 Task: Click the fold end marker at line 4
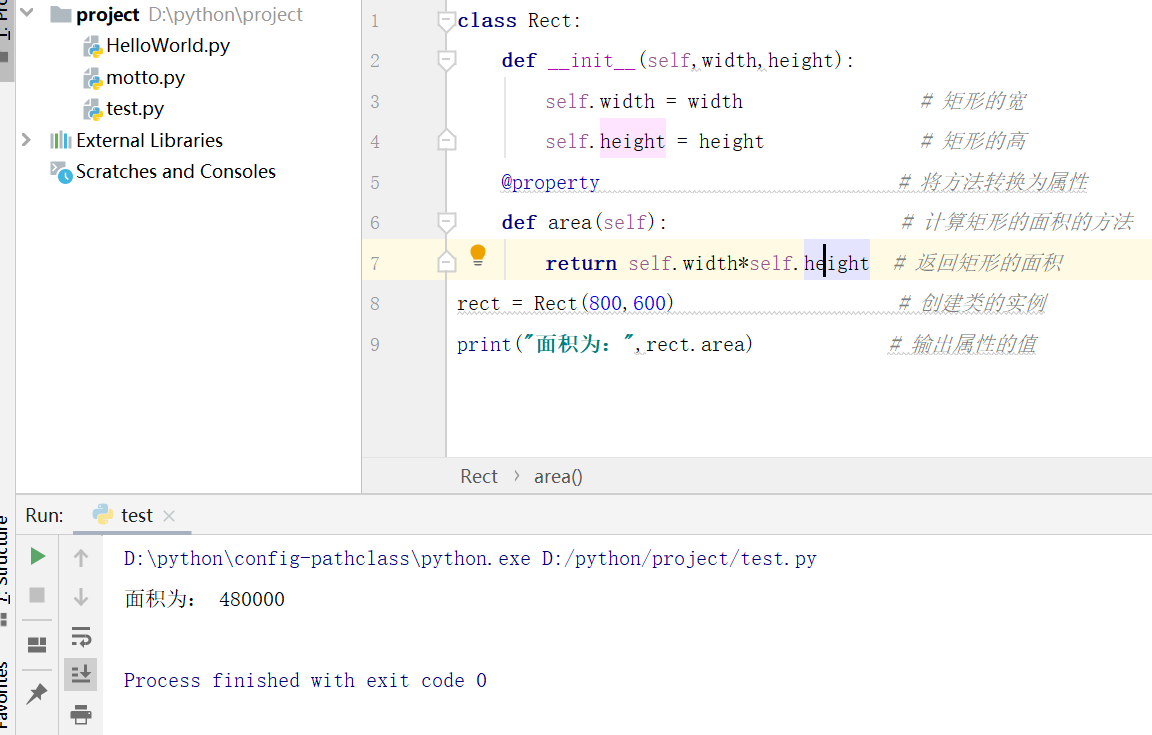(x=447, y=140)
